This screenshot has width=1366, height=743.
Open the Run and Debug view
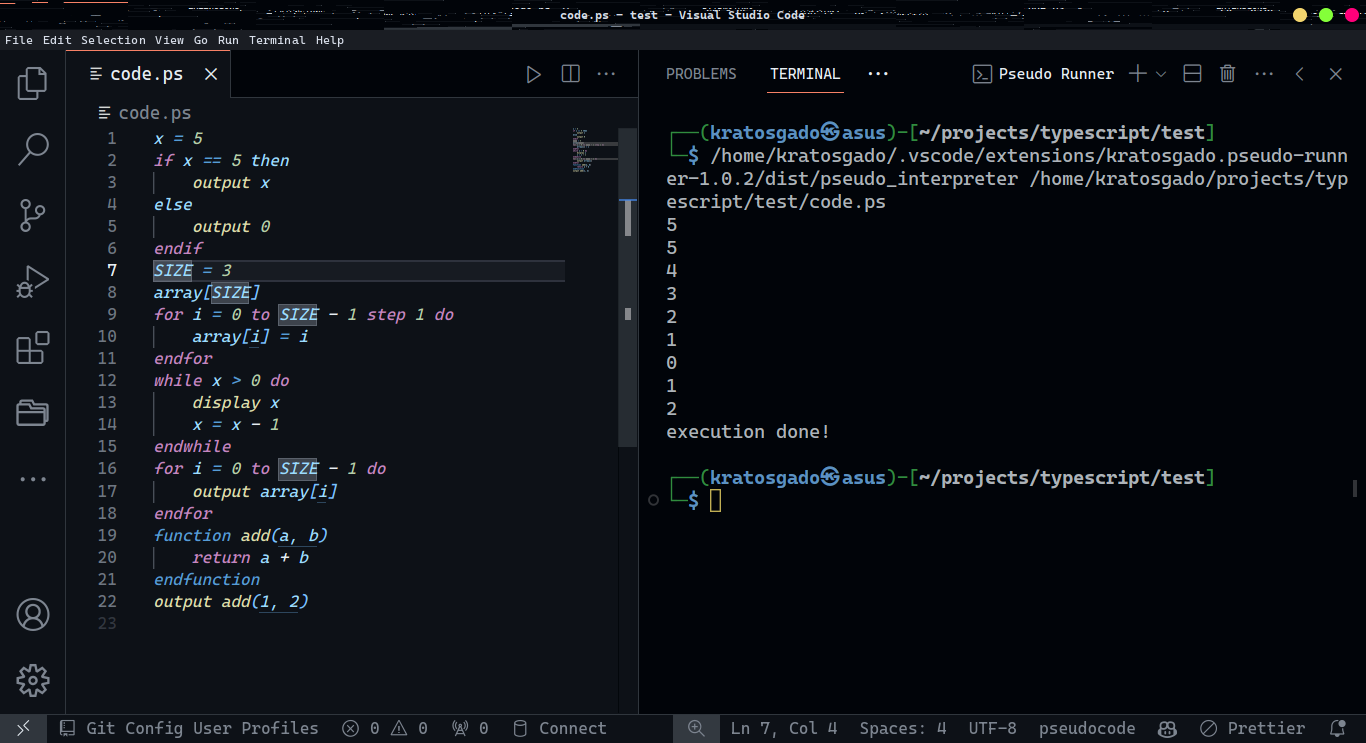click(x=32, y=282)
